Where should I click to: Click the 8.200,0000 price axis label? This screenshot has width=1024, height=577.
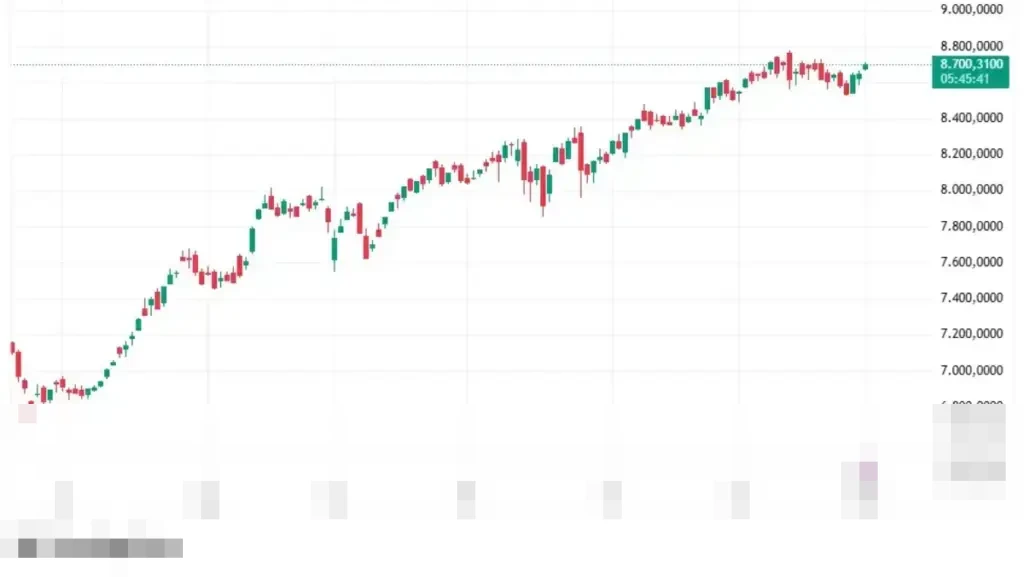[x=972, y=154]
